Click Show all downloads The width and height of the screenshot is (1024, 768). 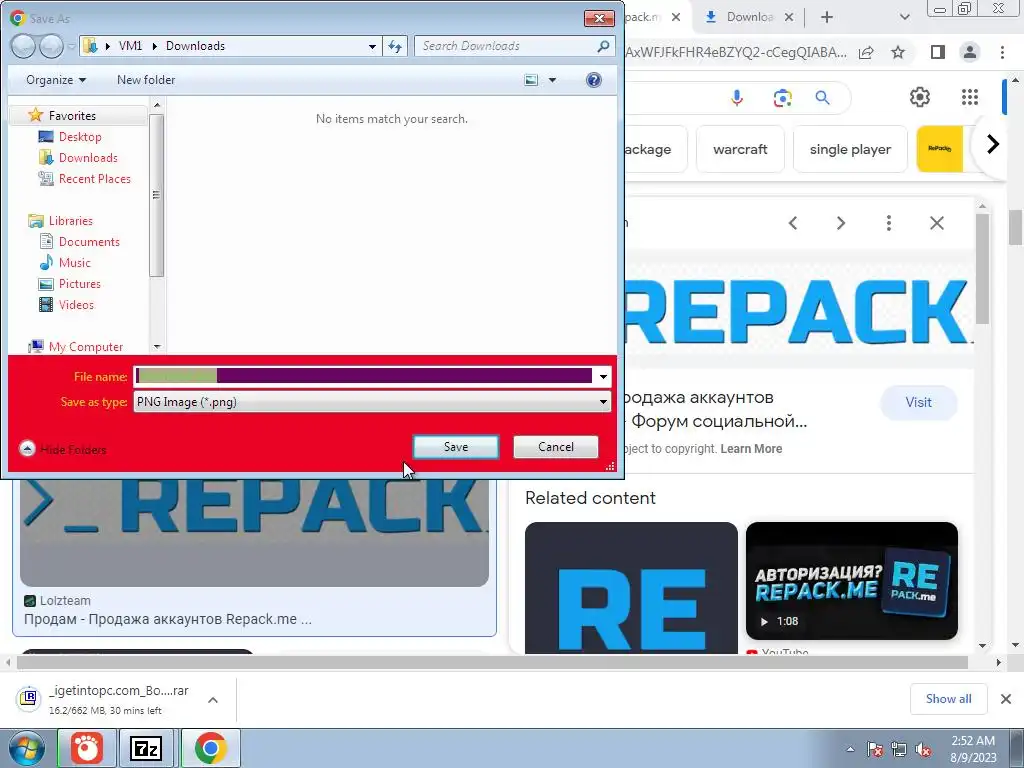(948, 699)
